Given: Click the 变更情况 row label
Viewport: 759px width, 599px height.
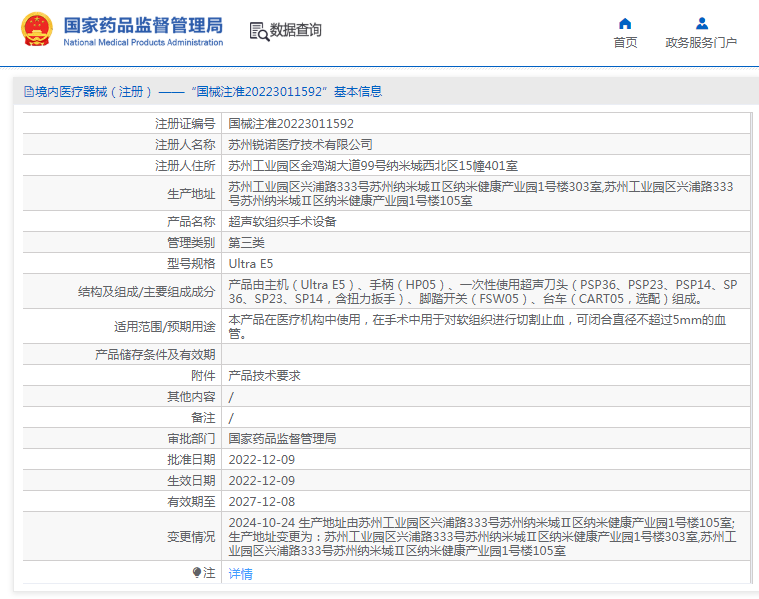Looking at the screenshot, I should (x=191, y=537).
